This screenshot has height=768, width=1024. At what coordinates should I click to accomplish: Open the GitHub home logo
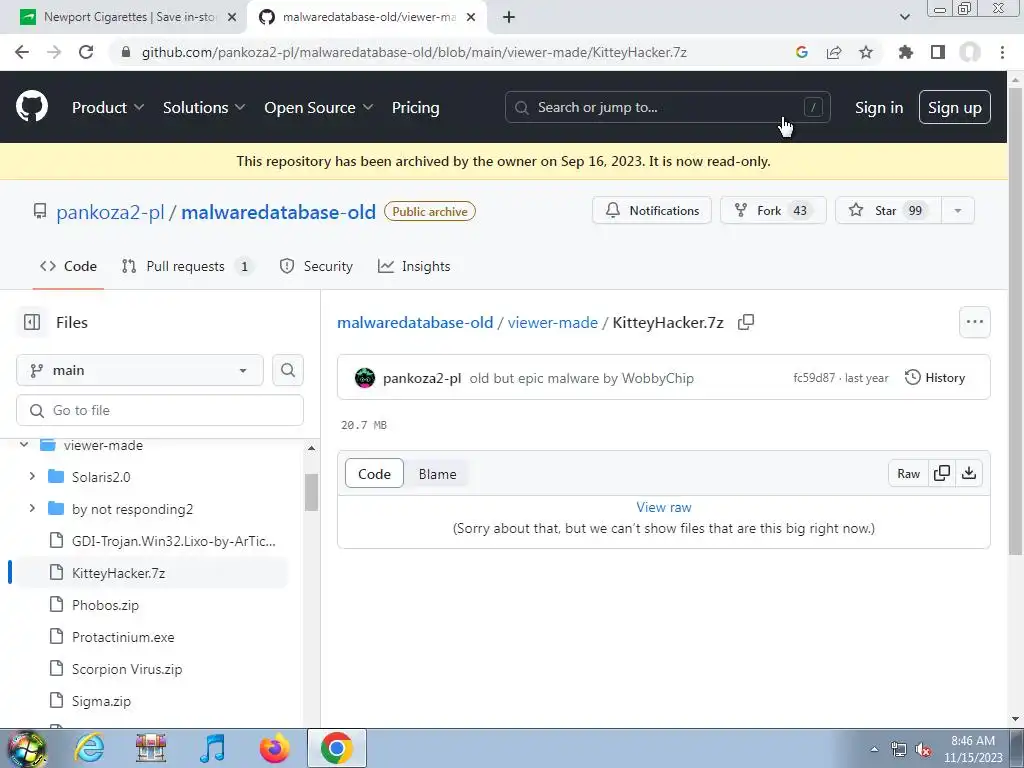(31, 107)
